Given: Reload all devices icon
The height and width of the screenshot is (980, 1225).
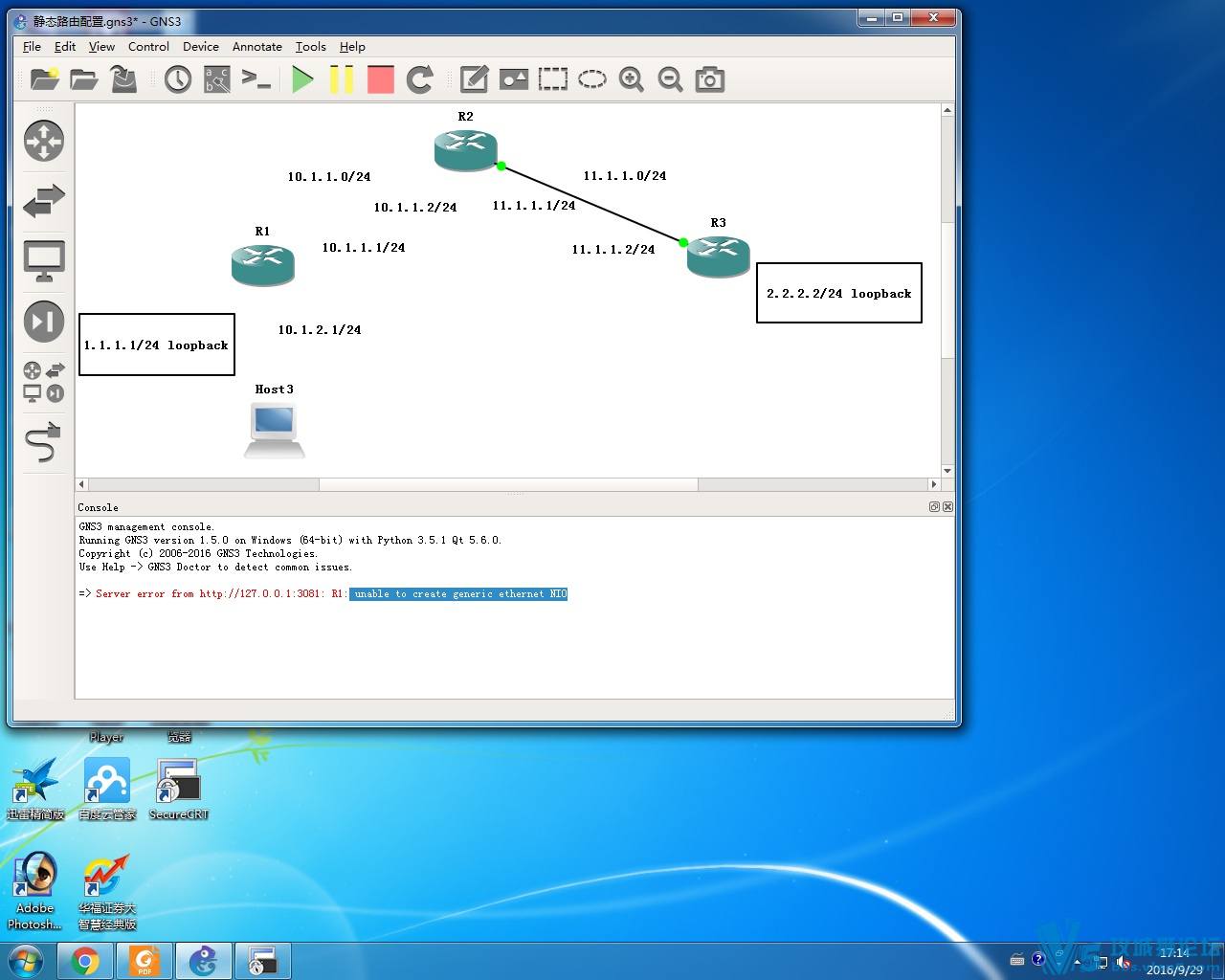Looking at the screenshot, I should pos(420,79).
